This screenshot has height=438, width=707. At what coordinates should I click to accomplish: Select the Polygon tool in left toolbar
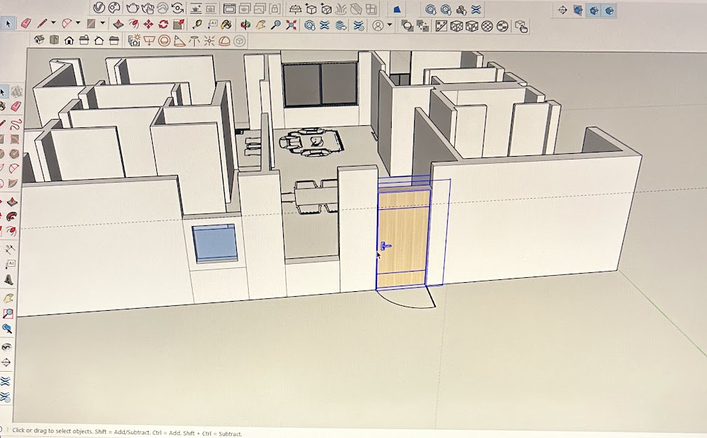[14, 154]
